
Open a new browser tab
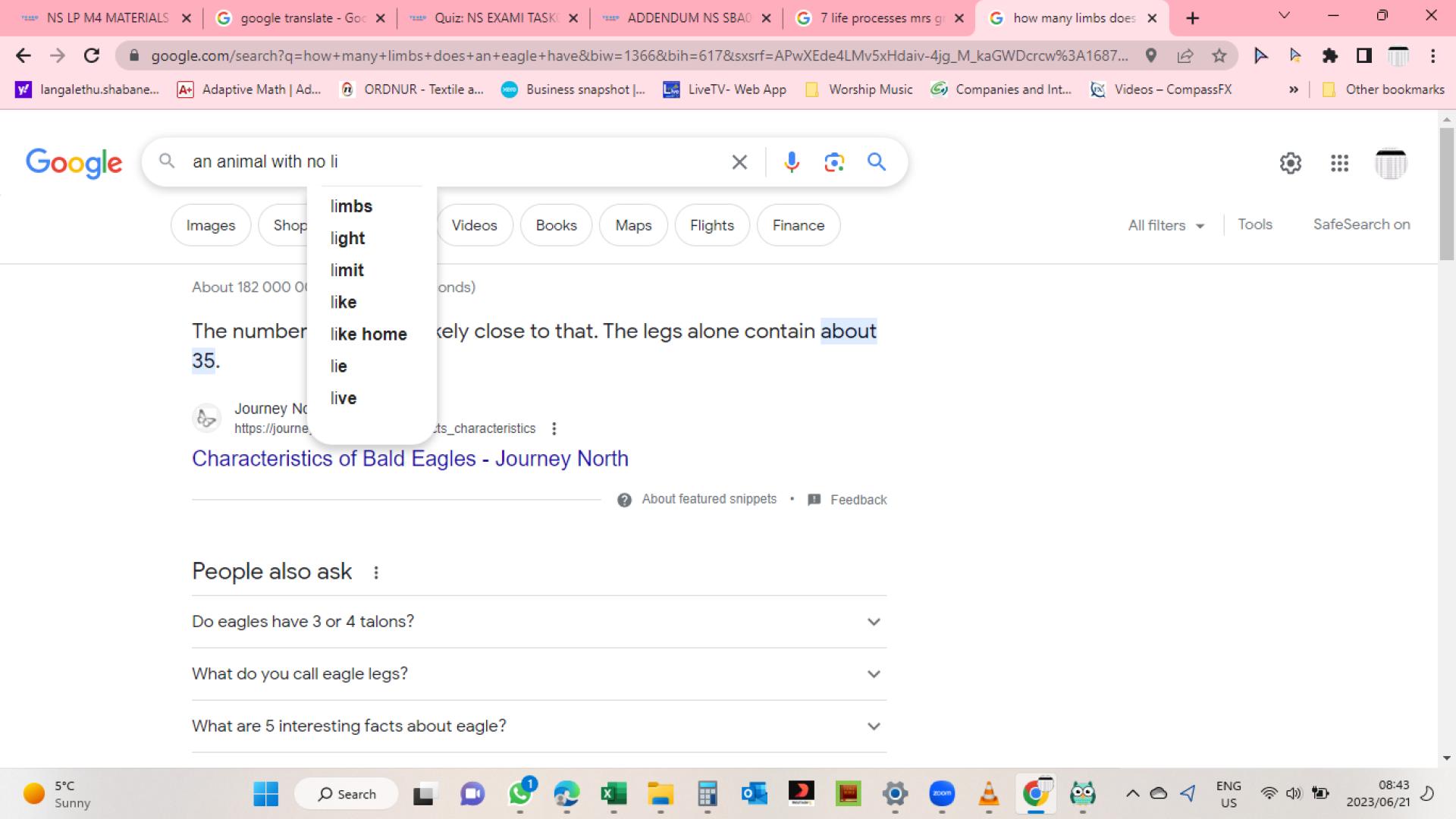(x=1193, y=18)
